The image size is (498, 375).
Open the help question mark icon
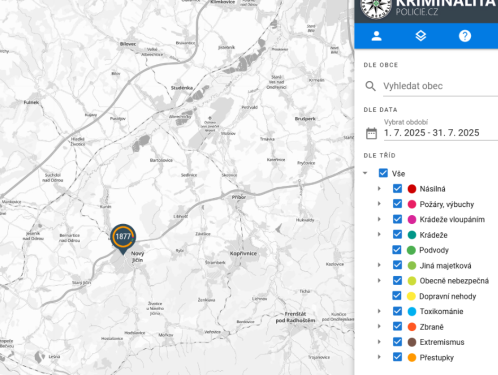(465, 36)
